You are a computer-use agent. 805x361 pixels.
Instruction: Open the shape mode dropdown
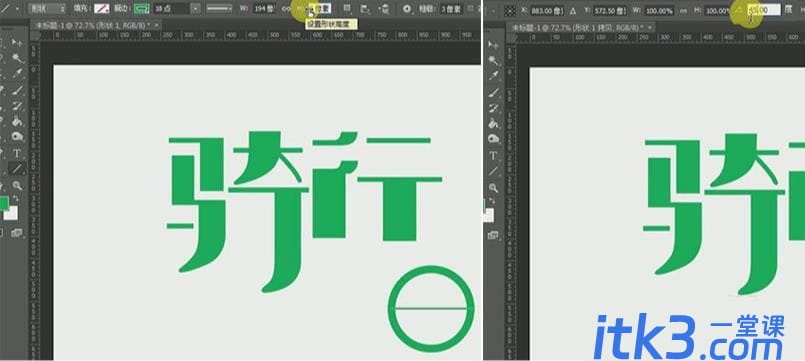click(47, 9)
